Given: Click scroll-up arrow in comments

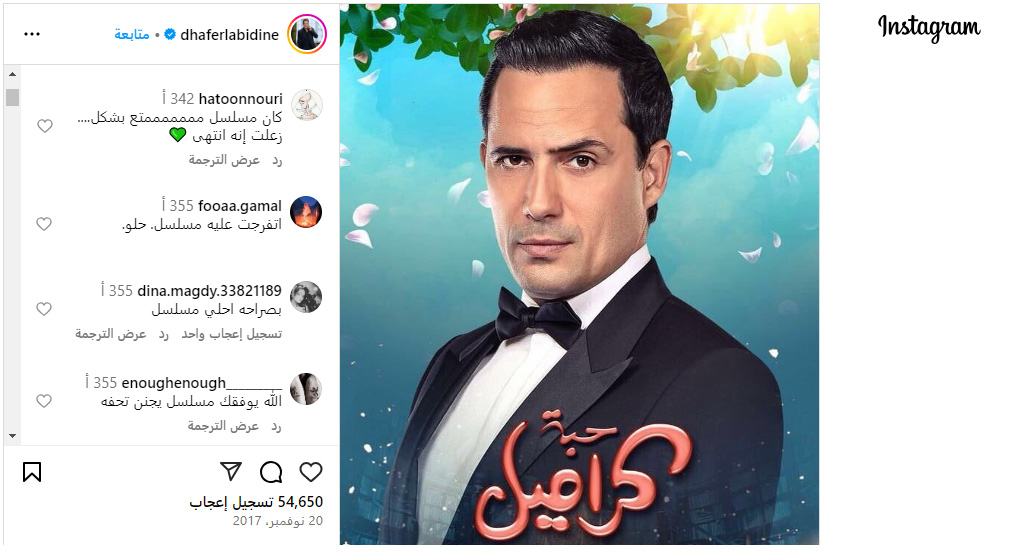Looking at the screenshot, I should 12,74.
